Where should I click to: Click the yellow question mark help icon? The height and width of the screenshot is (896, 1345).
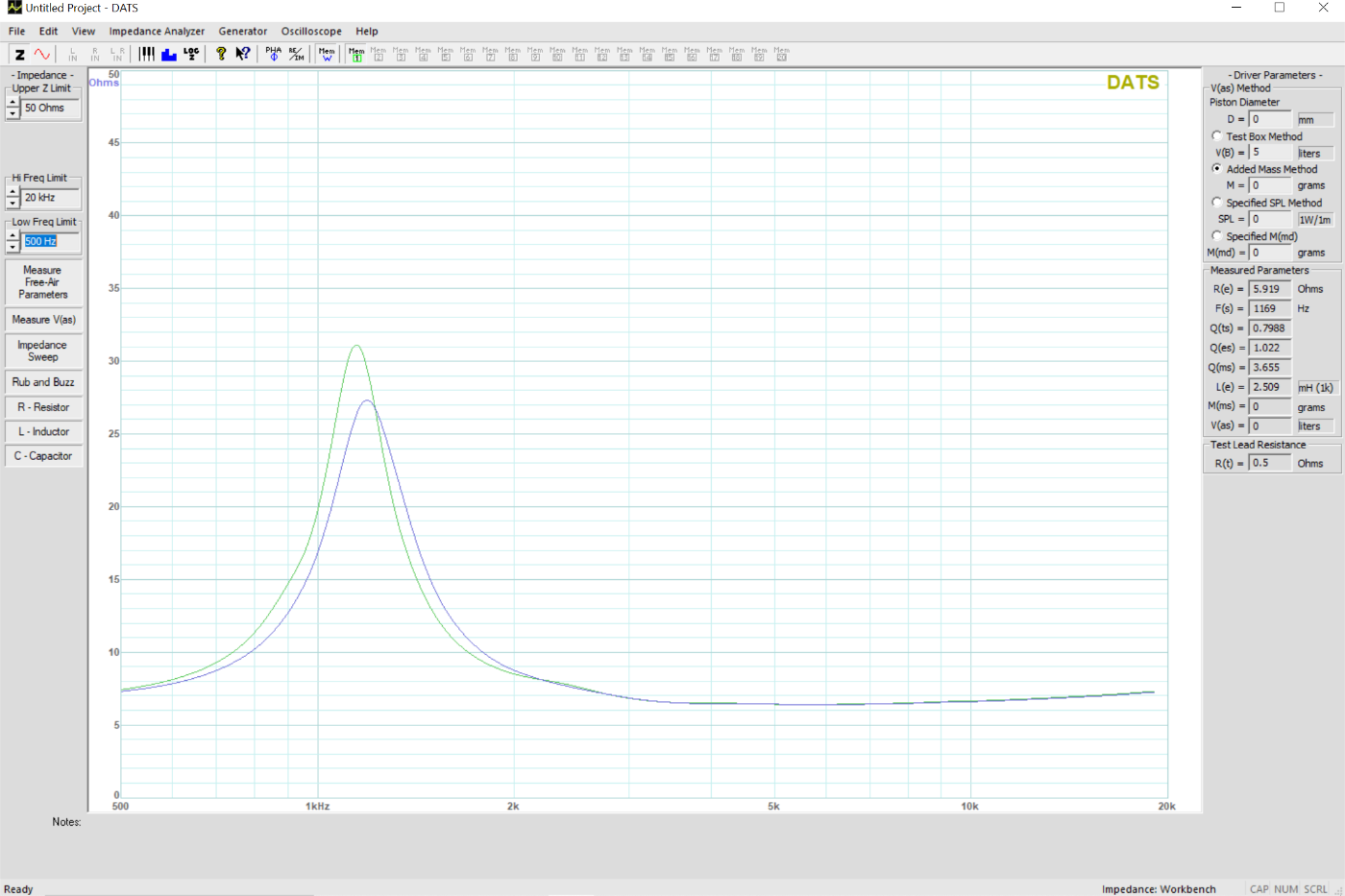tap(221, 55)
